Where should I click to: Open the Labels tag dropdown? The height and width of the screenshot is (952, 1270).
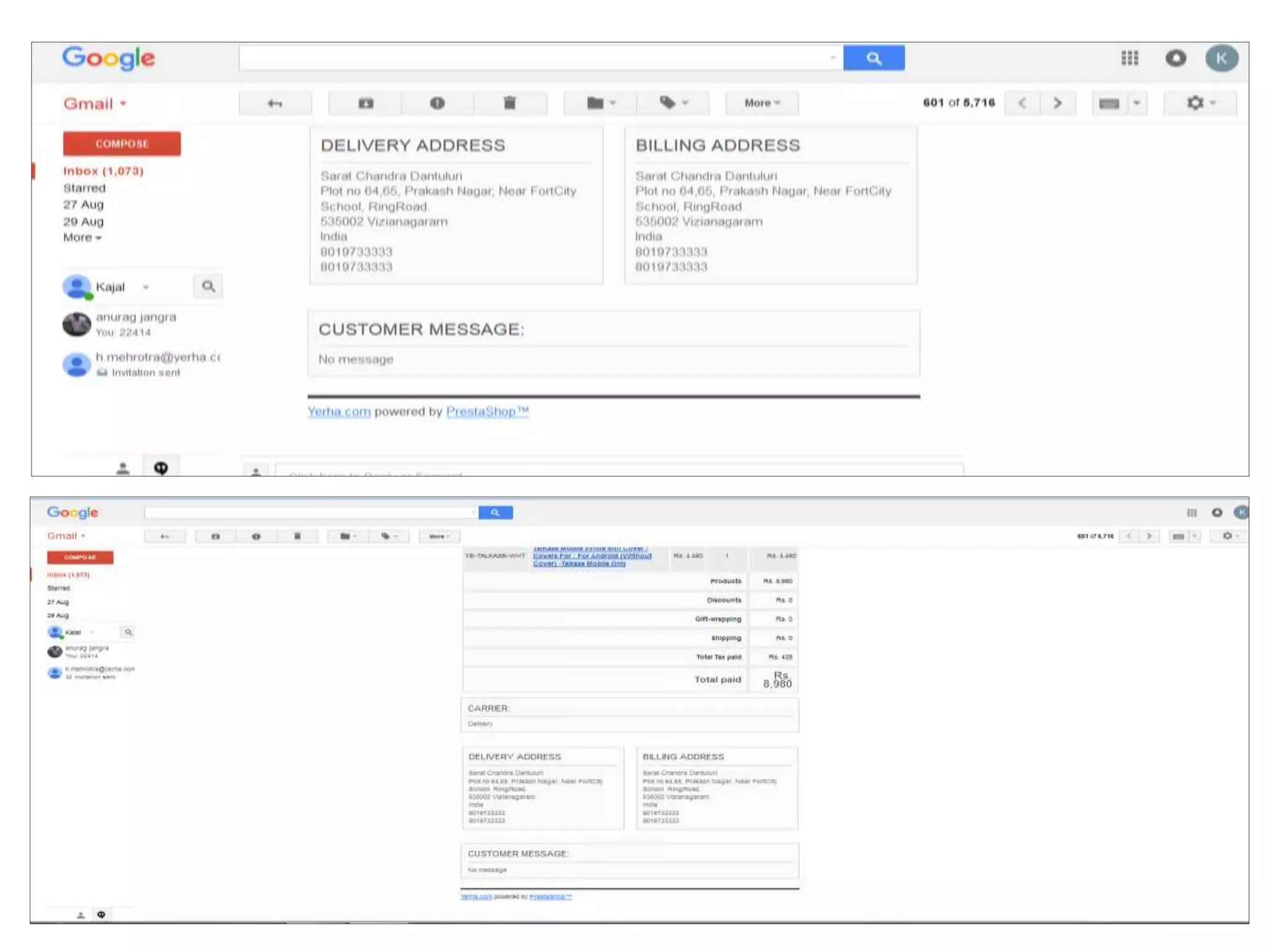pyautogui.click(x=673, y=103)
